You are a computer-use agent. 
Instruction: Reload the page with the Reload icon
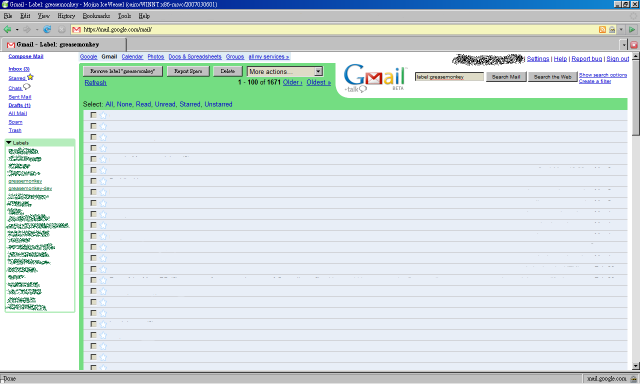[x=47, y=29]
